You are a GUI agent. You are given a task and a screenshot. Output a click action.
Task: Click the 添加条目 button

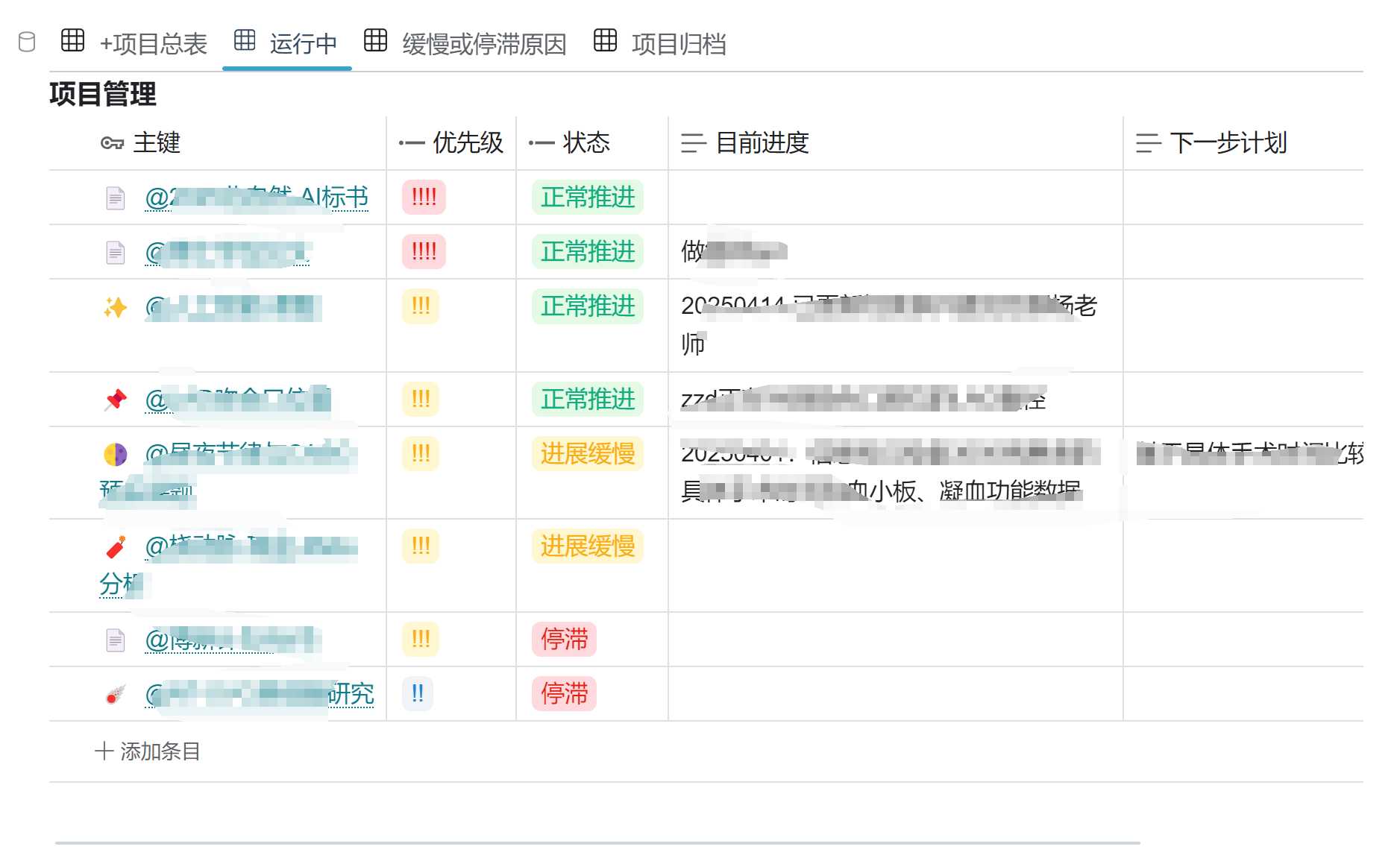[x=148, y=751]
